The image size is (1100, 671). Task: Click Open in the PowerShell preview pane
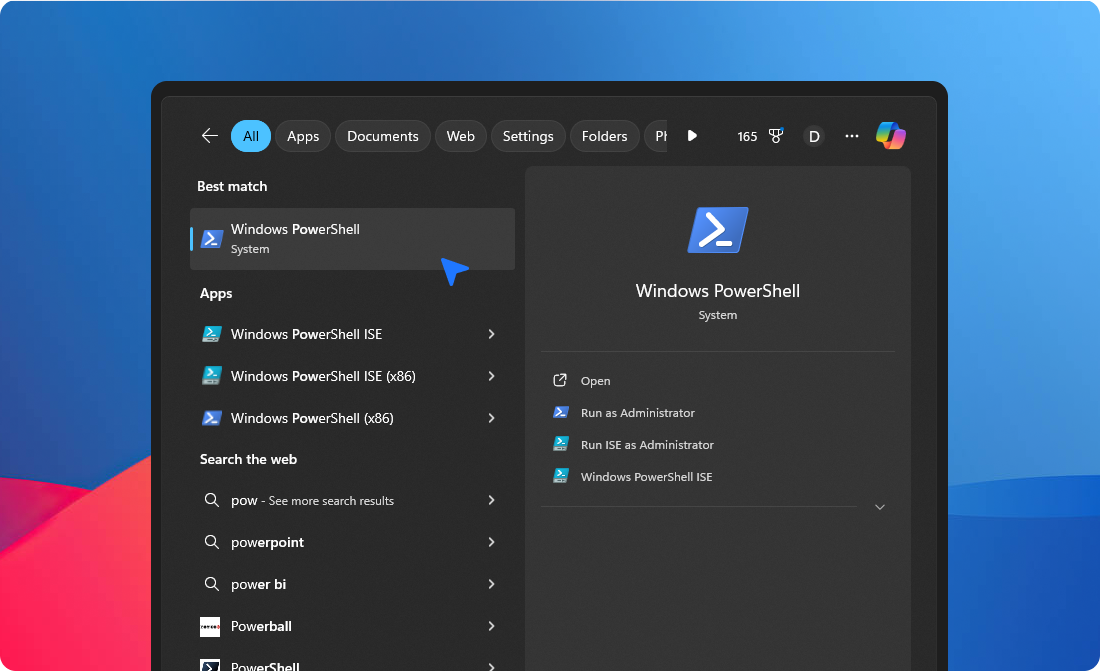[595, 381]
